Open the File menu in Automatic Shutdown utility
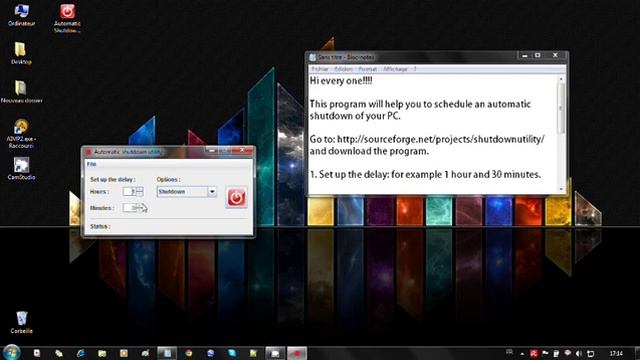The height and width of the screenshot is (360, 640). tap(91, 164)
